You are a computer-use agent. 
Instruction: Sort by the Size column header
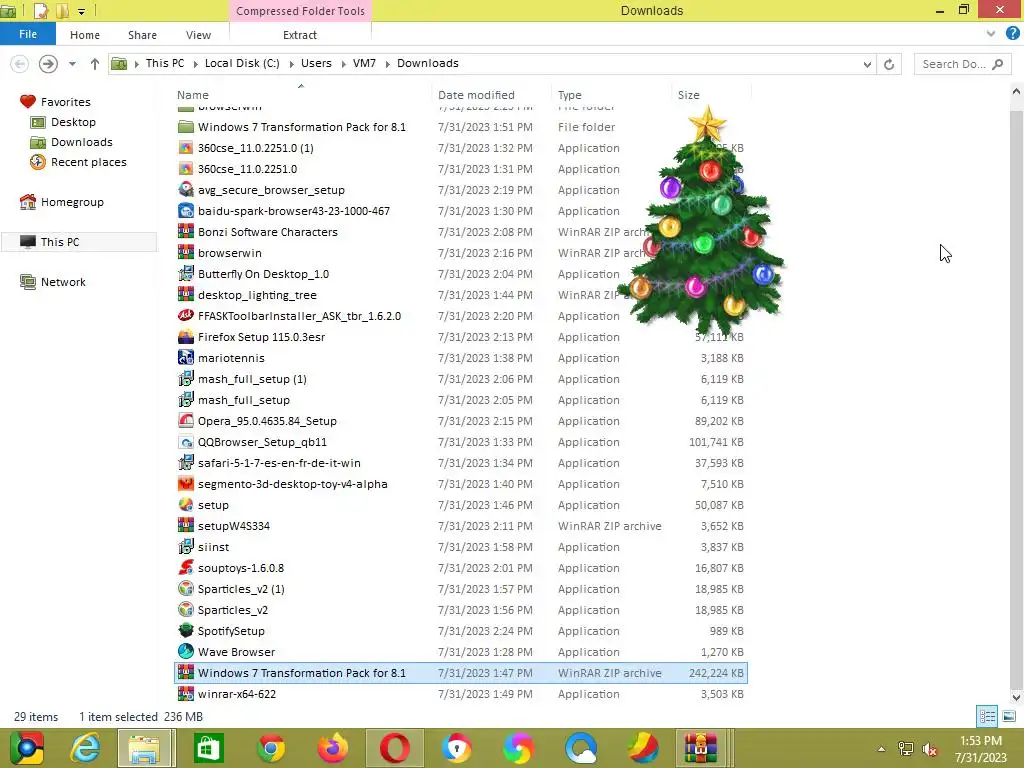(688, 95)
